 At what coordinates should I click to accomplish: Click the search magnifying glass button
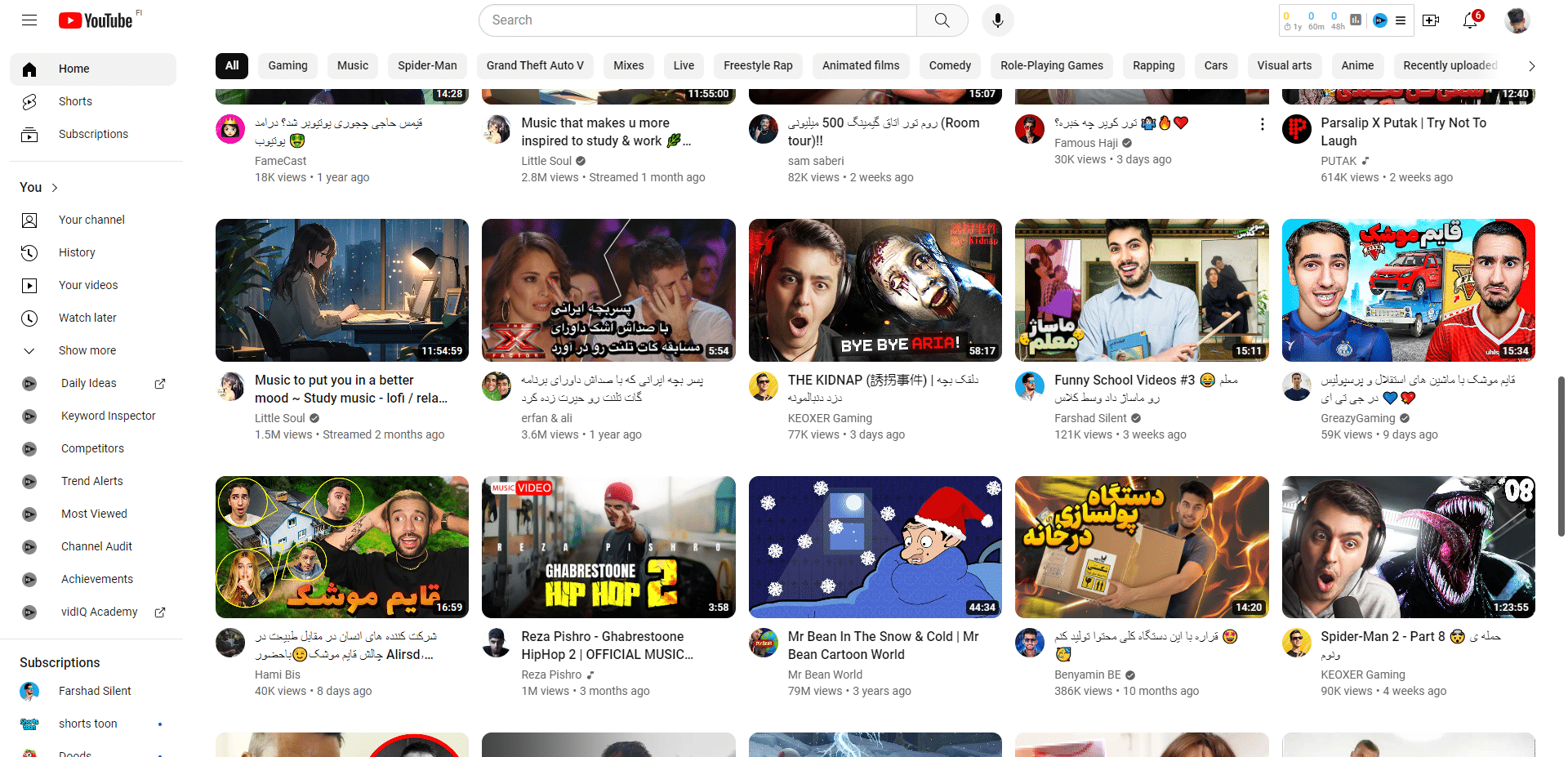click(x=942, y=20)
